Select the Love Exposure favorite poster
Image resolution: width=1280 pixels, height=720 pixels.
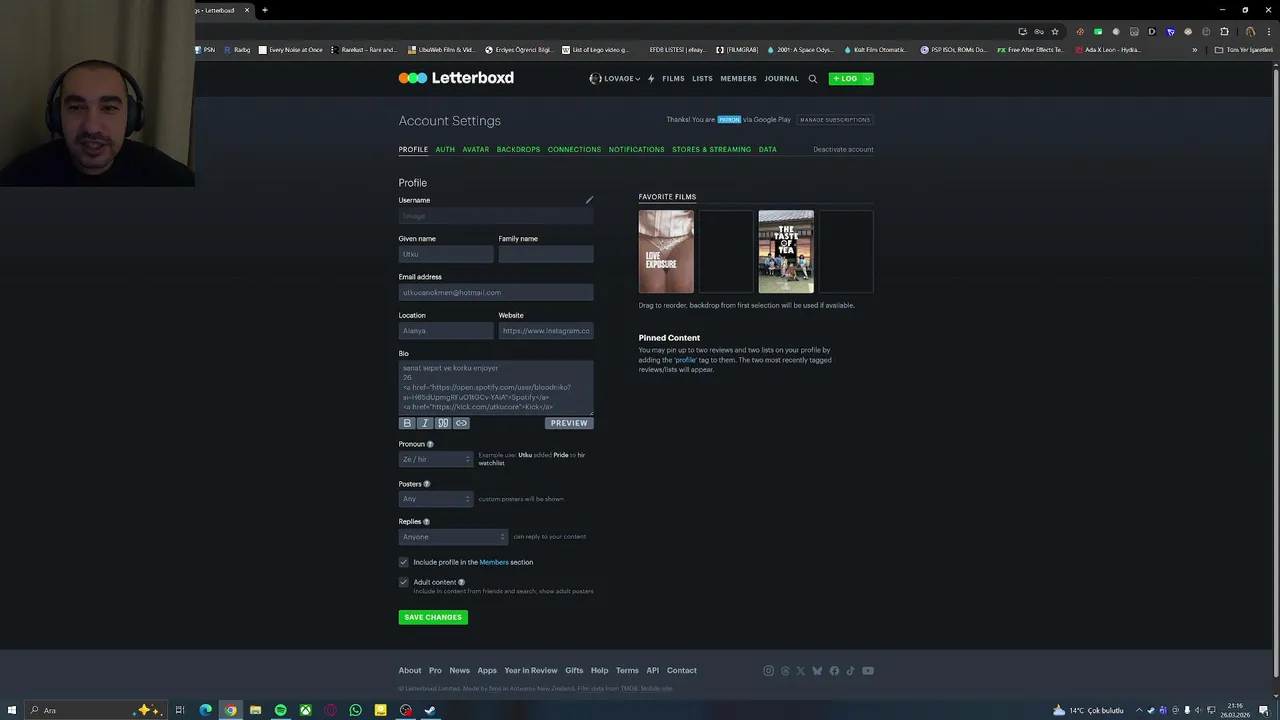pyautogui.click(x=666, y=252)
